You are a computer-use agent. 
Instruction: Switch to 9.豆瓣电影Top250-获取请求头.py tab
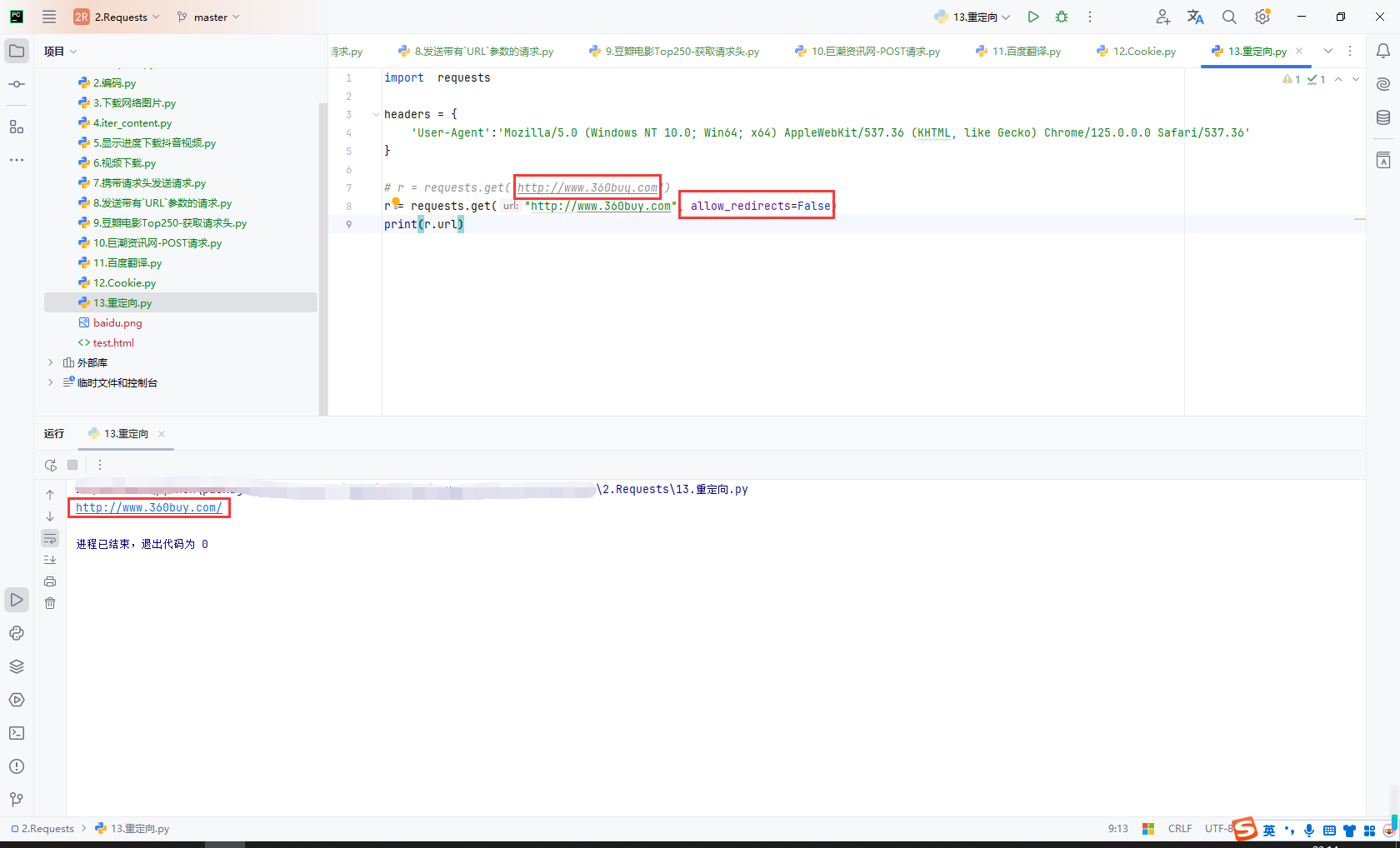[x=674, y=51]
